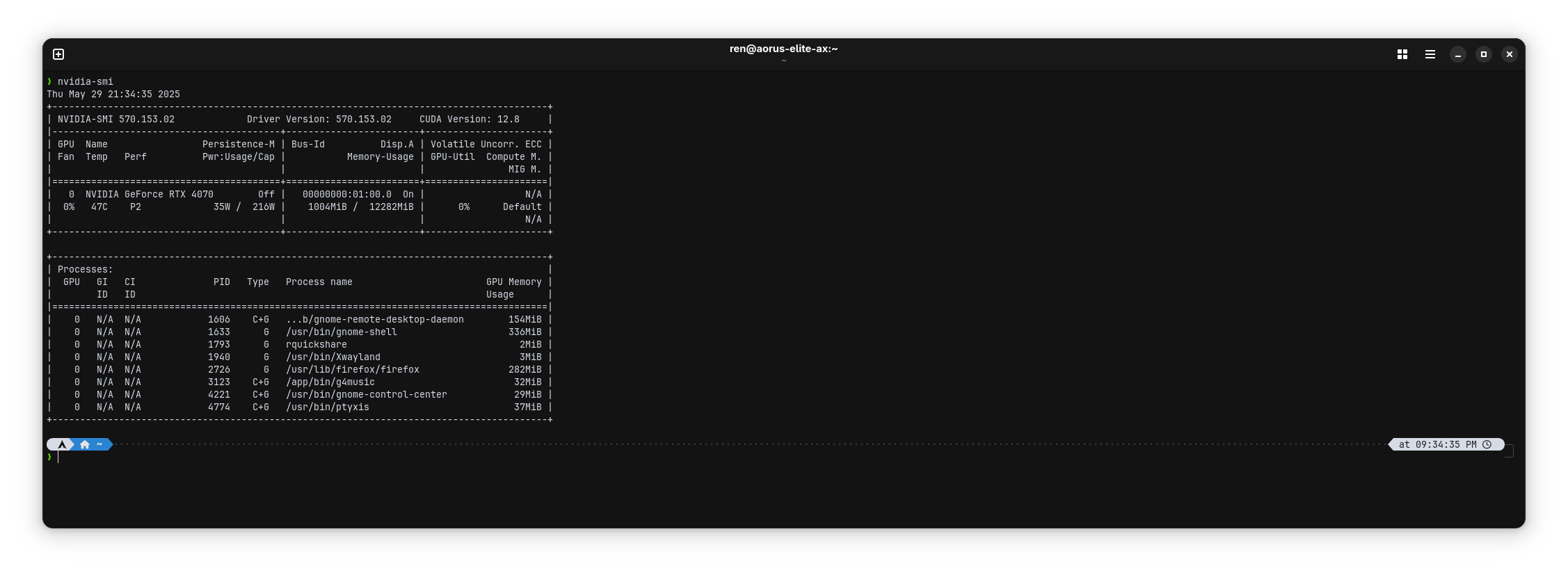Click the Bus-Id column header

(x=308, y=144)
